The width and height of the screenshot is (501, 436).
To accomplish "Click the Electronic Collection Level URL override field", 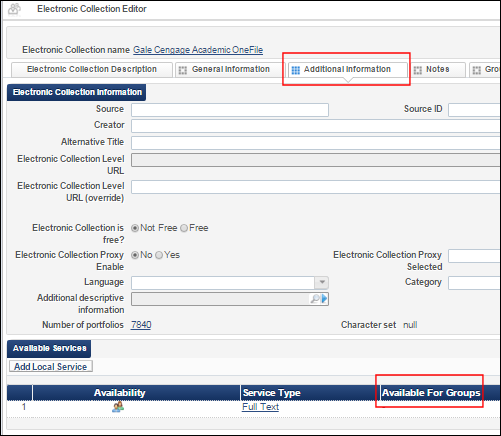I will coord(315,187).
